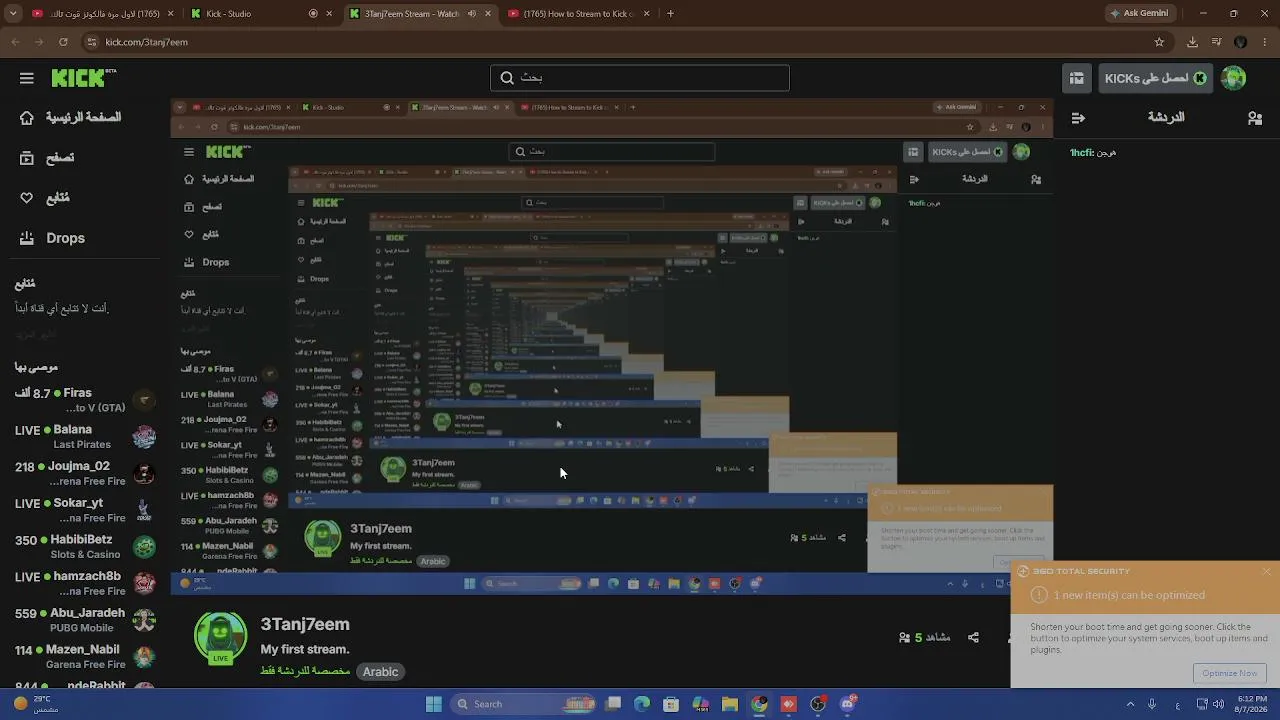The width and height of the screenshot is (1280, 720).
Task: Expand the system tray hidden icons chevron
Action: [x=1130, y=704]
